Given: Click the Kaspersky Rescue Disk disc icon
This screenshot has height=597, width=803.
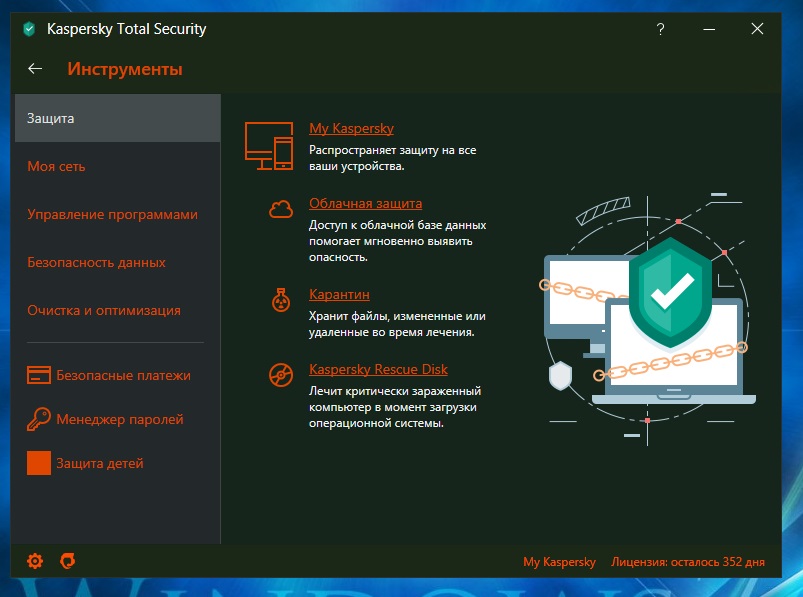Looking at the screenshot, I should pyautogui.click(x=281, y=375).
